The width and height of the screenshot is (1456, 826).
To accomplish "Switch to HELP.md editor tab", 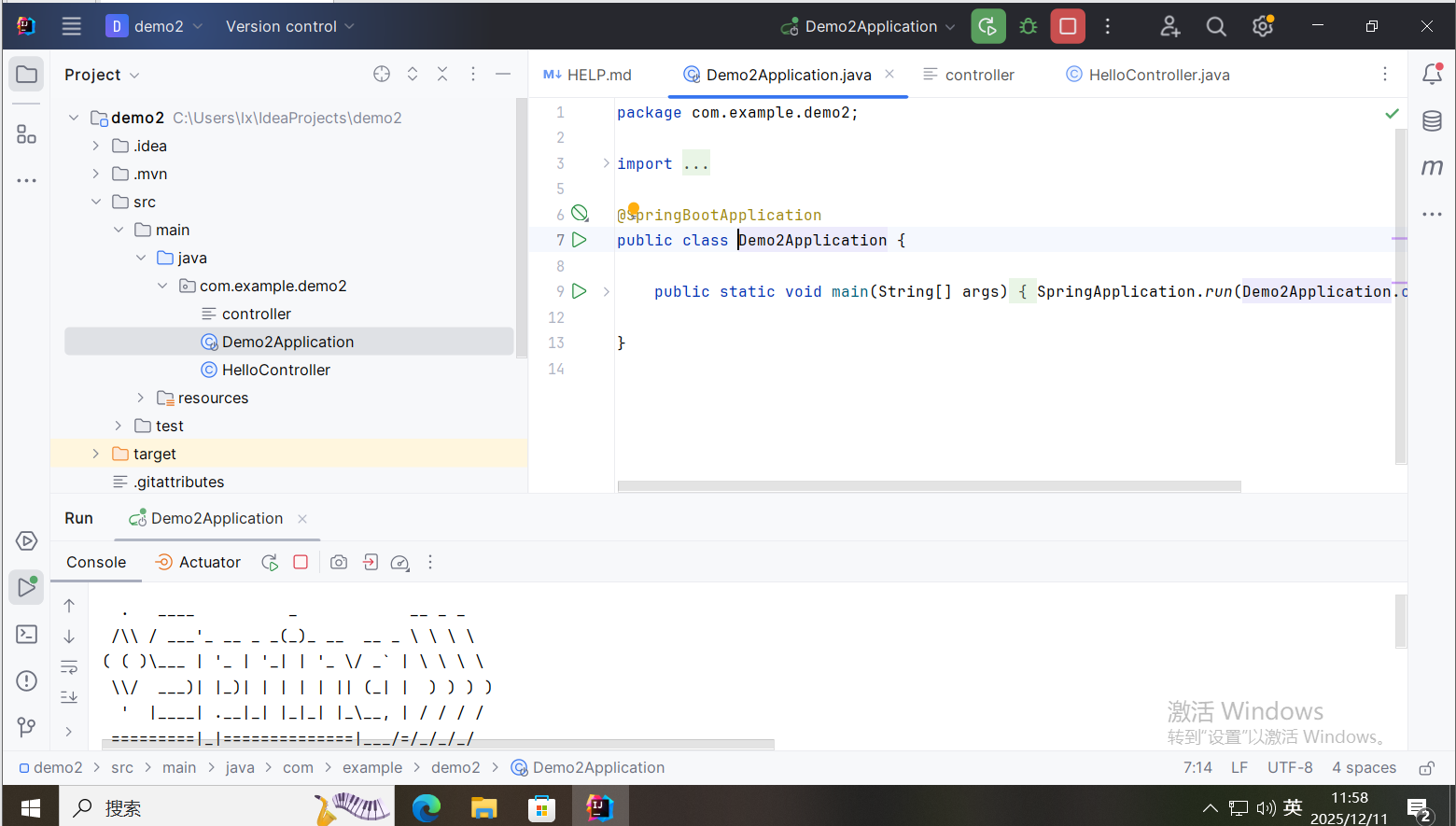I will tap(588, 75).
